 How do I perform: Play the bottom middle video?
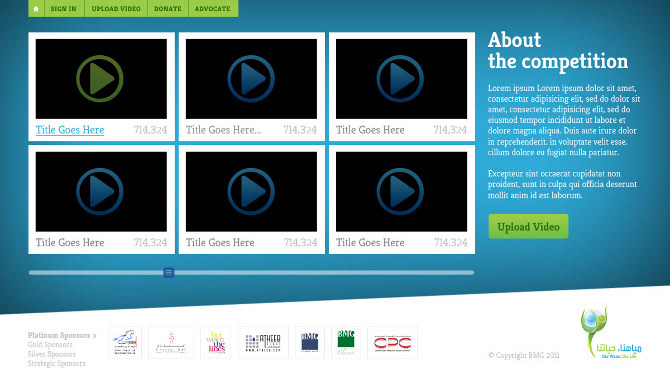click(x=251, y=191)
